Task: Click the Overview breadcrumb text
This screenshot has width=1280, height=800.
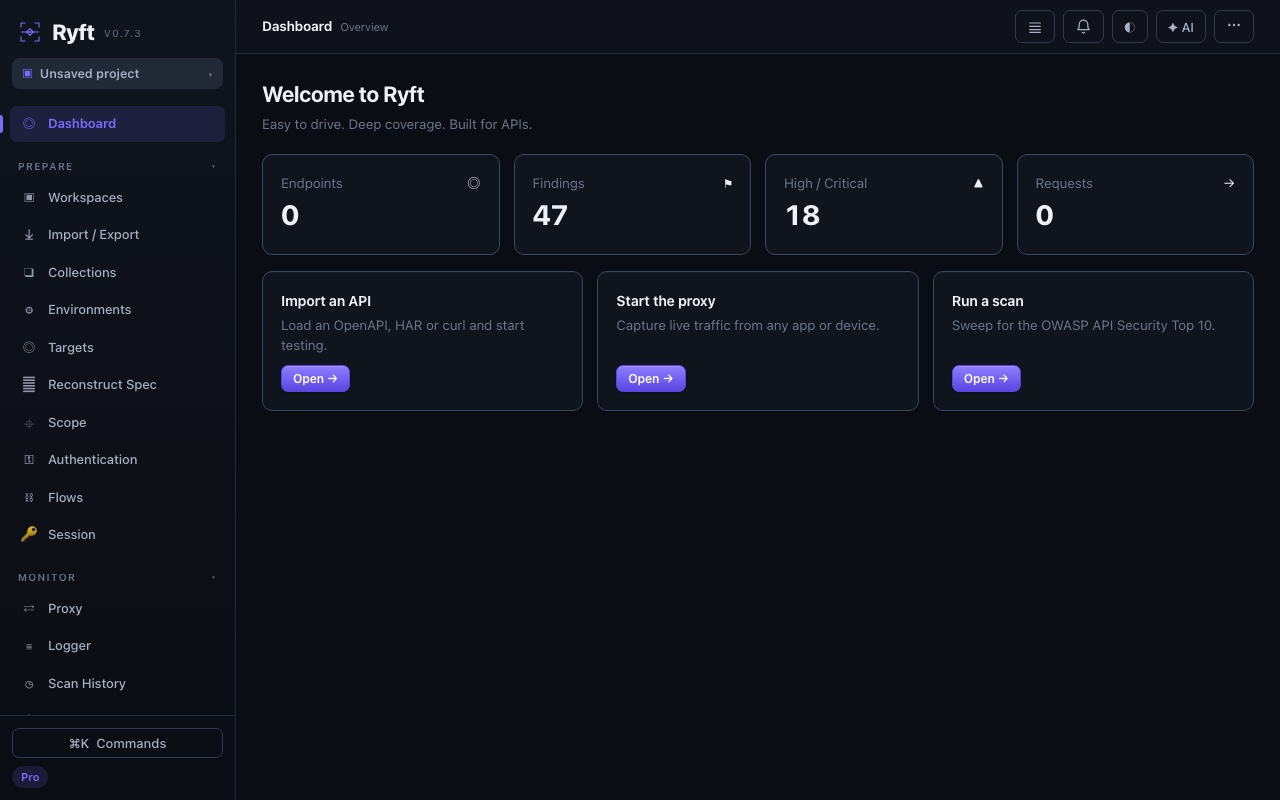Action: (x=364, y=27)
